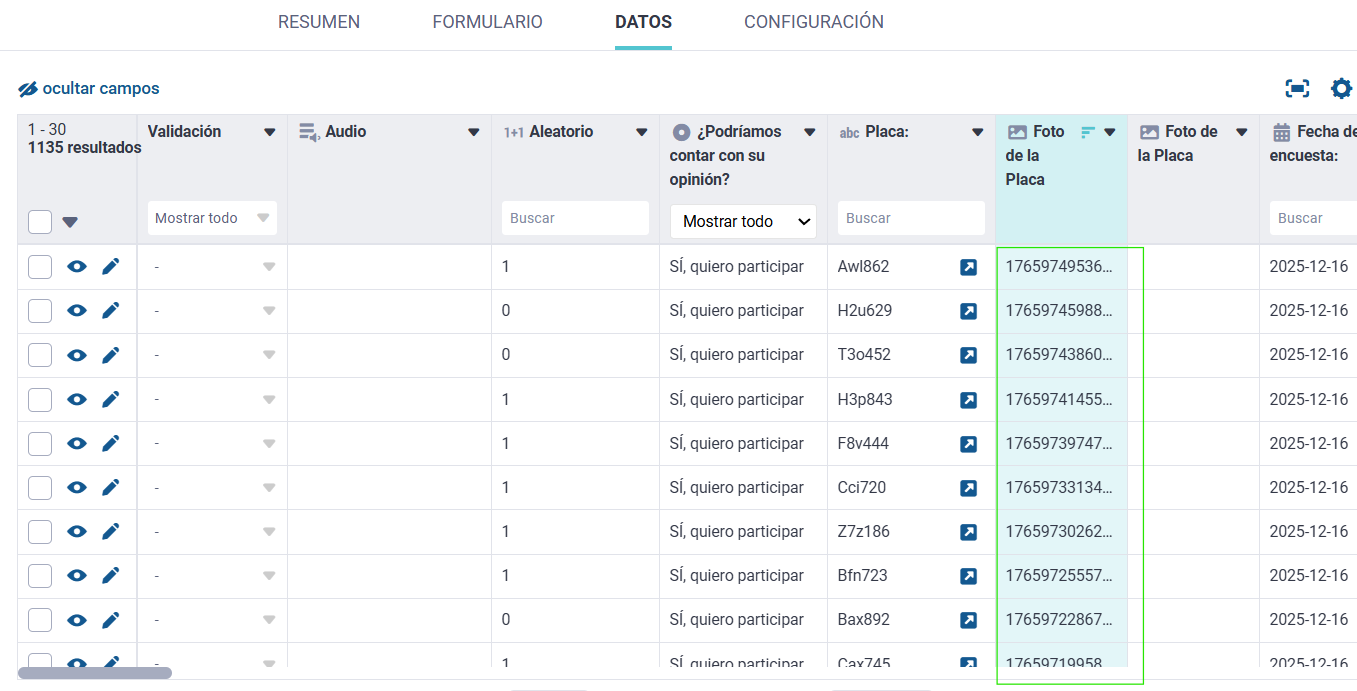Open the photo link 17659749536 in first row
Image resolution: width=1357 pixels, height=691 pixels.
1058,267
